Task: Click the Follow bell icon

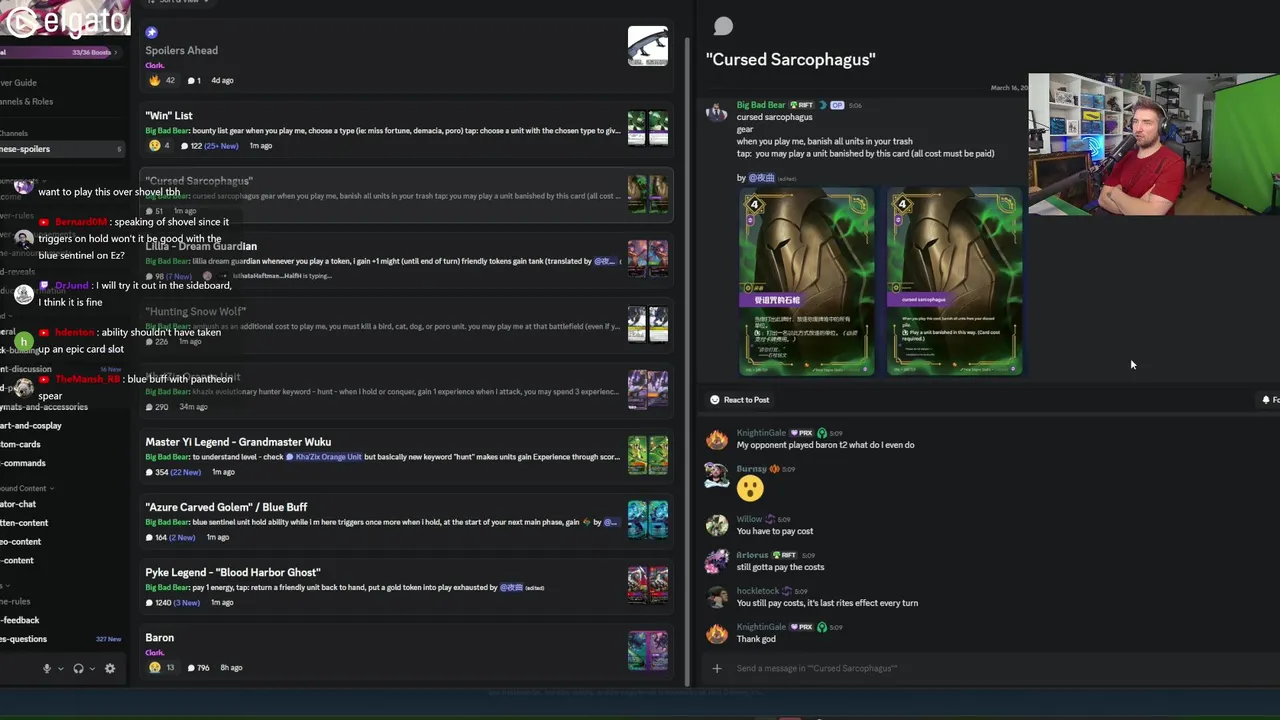Action: 1266,400
